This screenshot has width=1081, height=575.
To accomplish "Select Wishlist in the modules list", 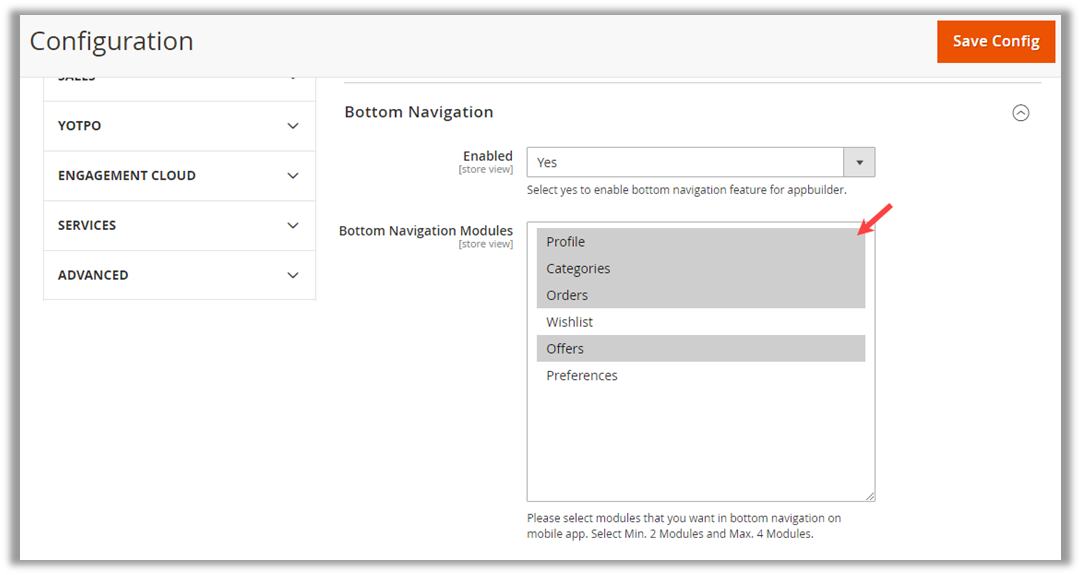I will click(569, 322).
